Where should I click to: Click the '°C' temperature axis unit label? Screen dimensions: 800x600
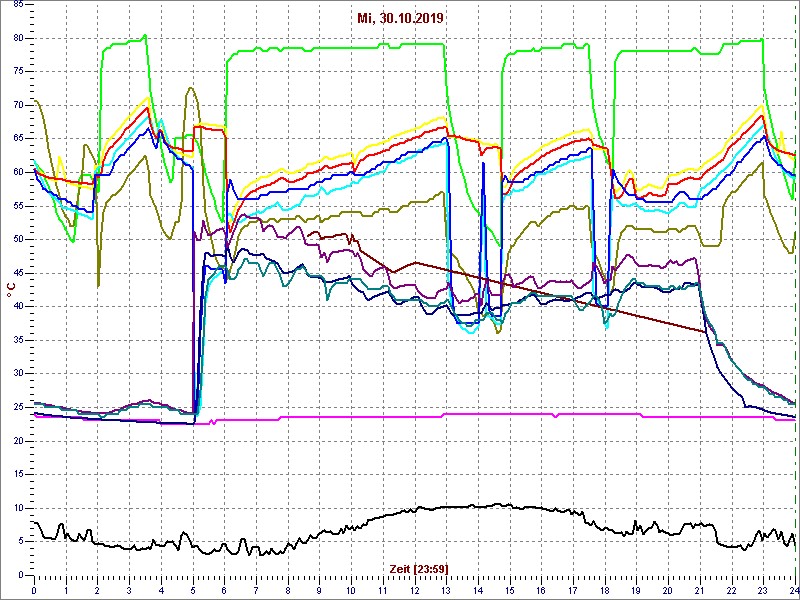click(x=11, y=290)
